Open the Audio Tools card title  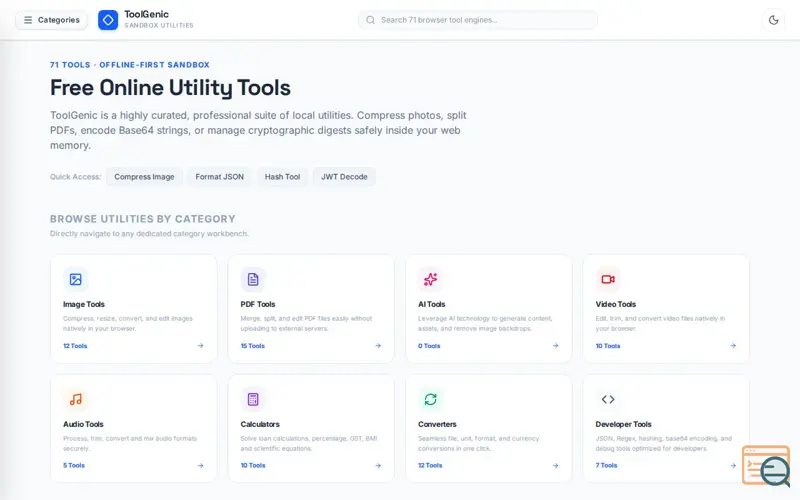(x=83, y=424)
